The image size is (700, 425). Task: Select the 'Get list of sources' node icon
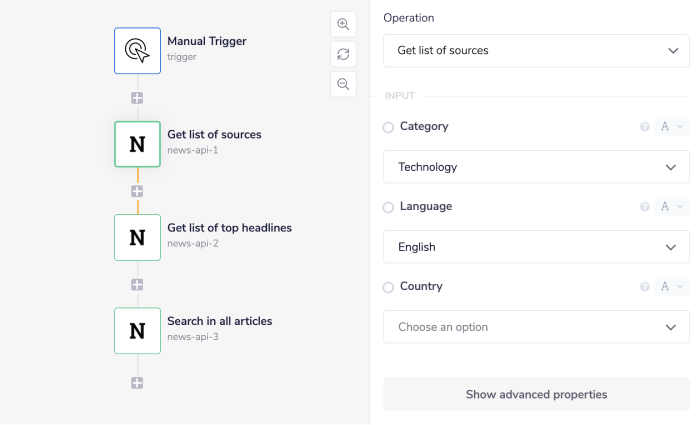[137, 144]
